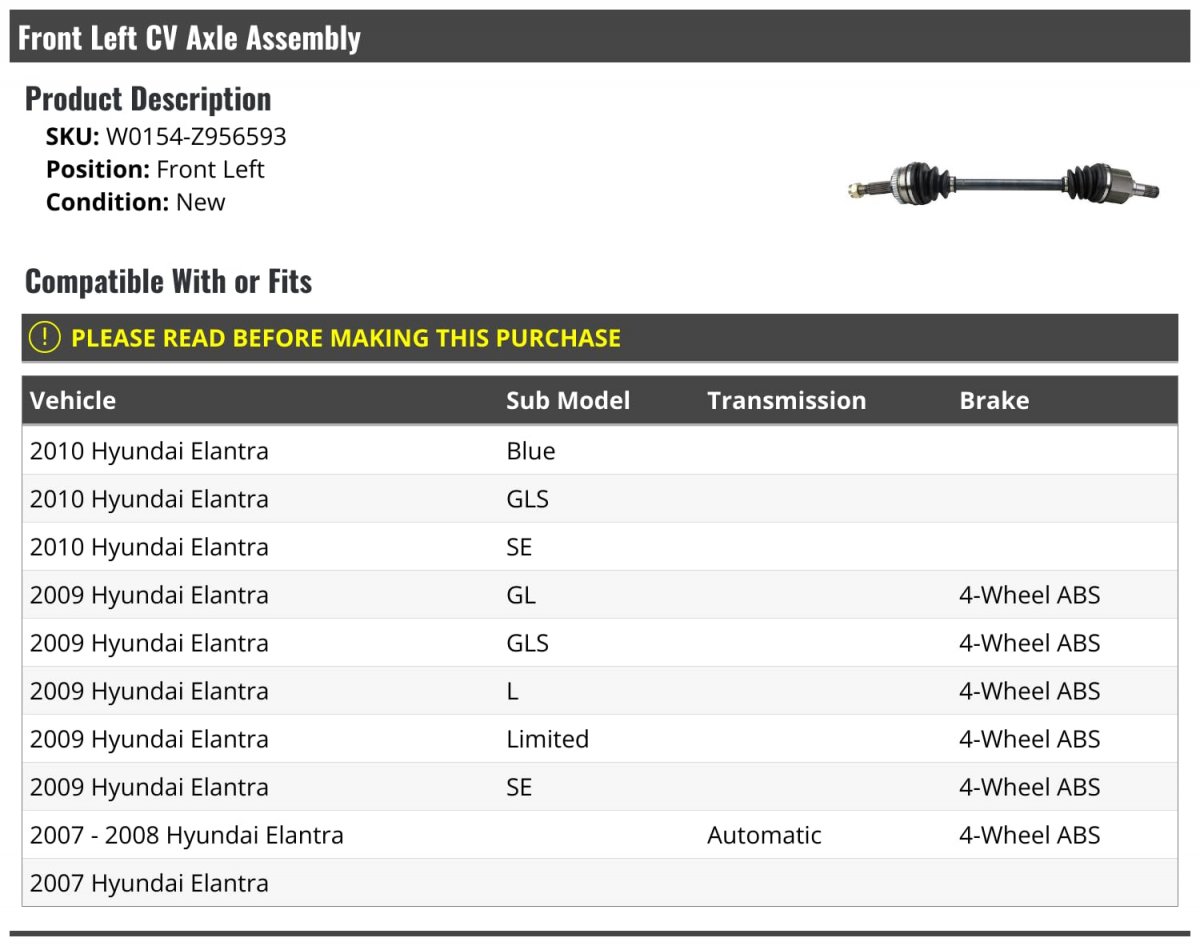Click the Transmission column header
This screenshot has height=946, width=1200.
pyautogui.click(x=787, y=400)
